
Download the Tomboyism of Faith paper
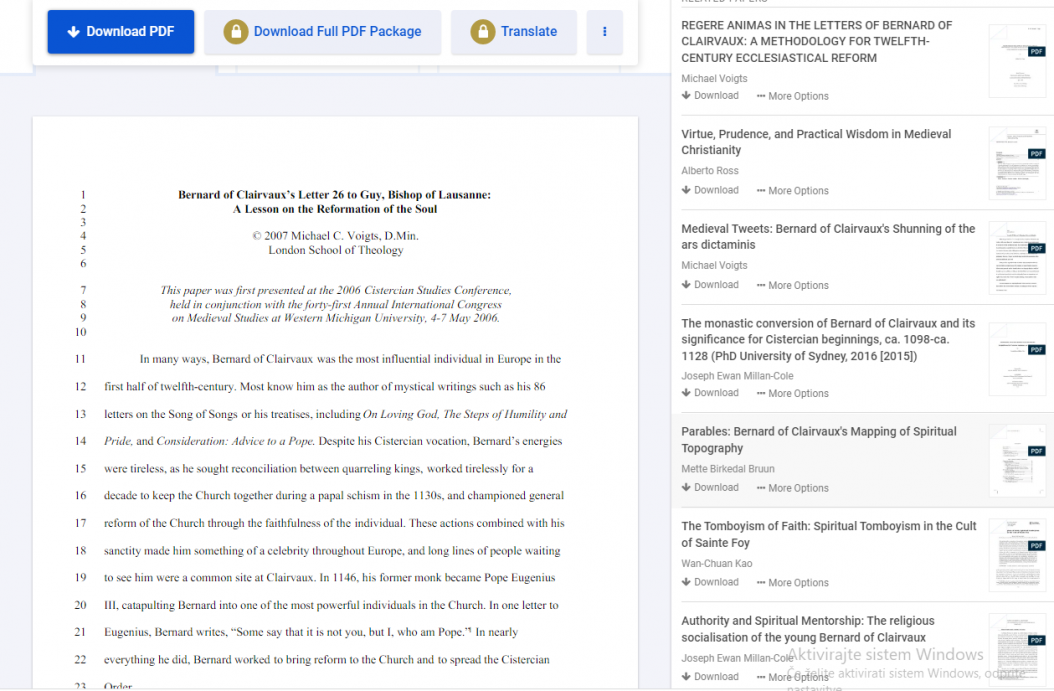tap(710, 583)
